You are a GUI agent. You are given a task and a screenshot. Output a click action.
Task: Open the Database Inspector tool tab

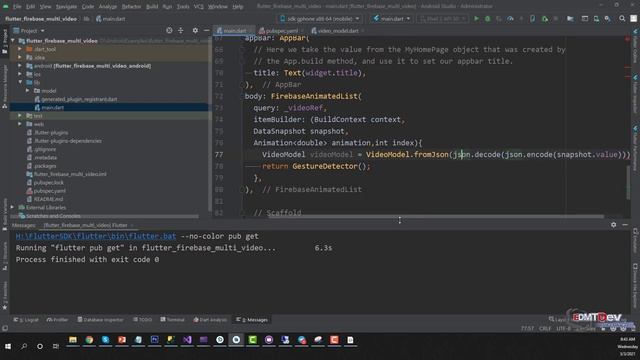tap(100, 320)
